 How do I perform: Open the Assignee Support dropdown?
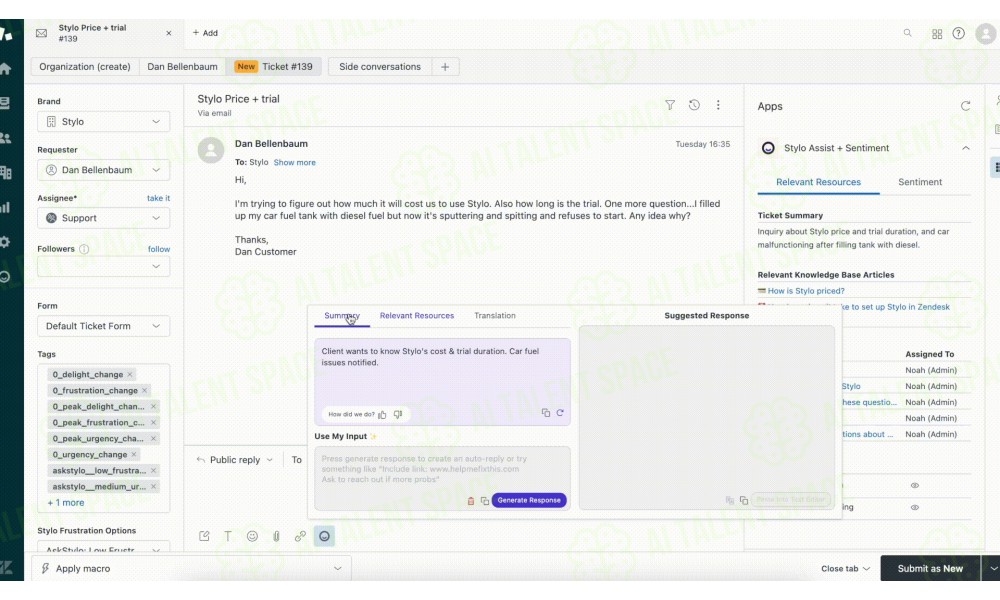click(103, 218)
